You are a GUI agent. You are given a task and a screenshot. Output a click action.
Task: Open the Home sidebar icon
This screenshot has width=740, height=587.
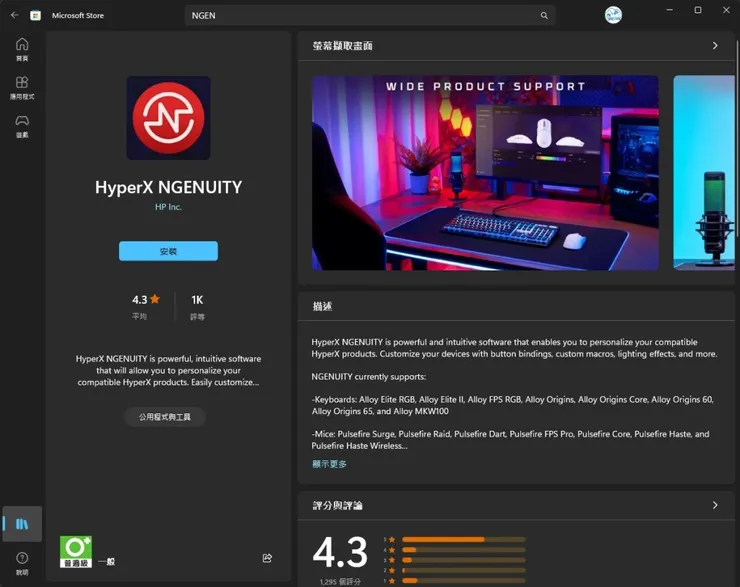22,50
